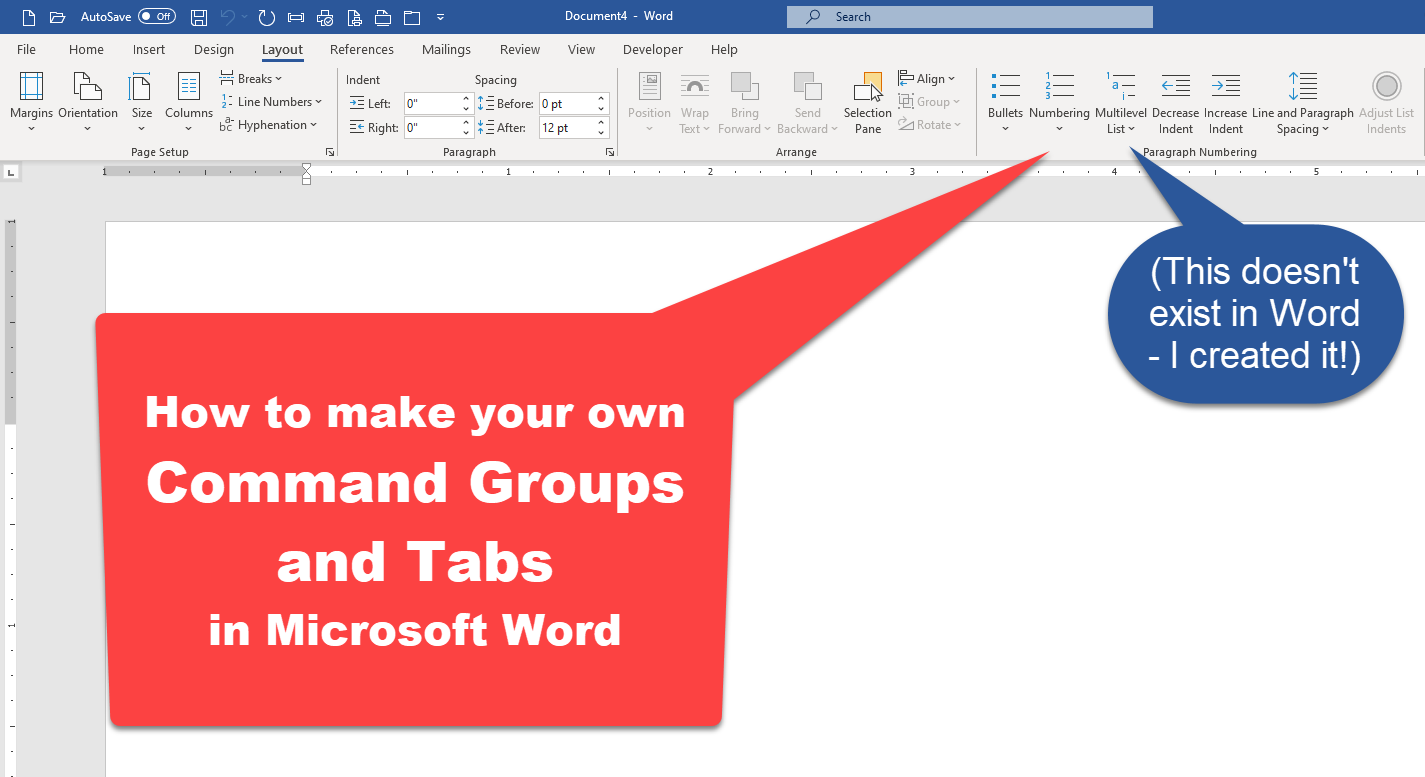
Task: Switch to the Insert tab
Action: [x=149, y=49]
